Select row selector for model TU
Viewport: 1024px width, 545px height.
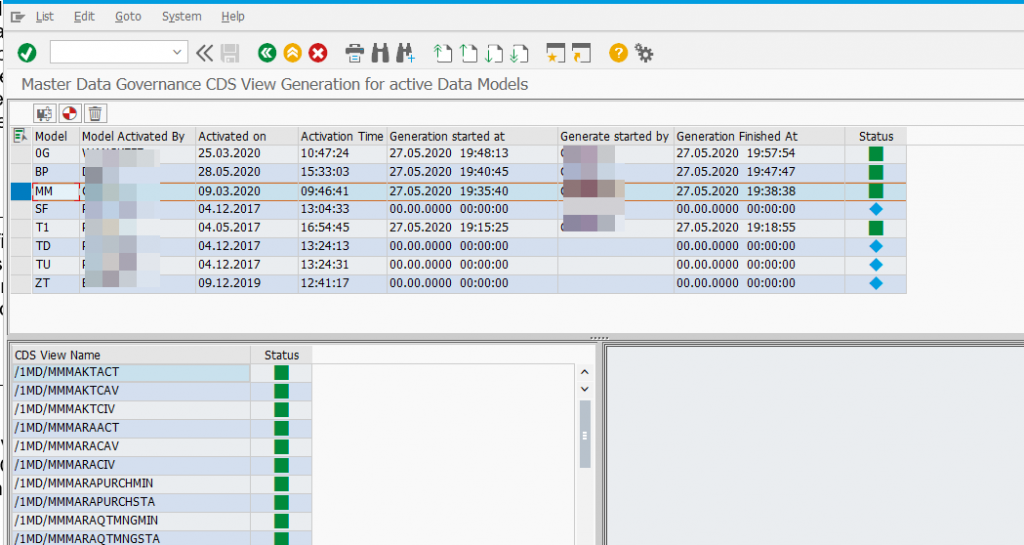(x=21, y=264)
